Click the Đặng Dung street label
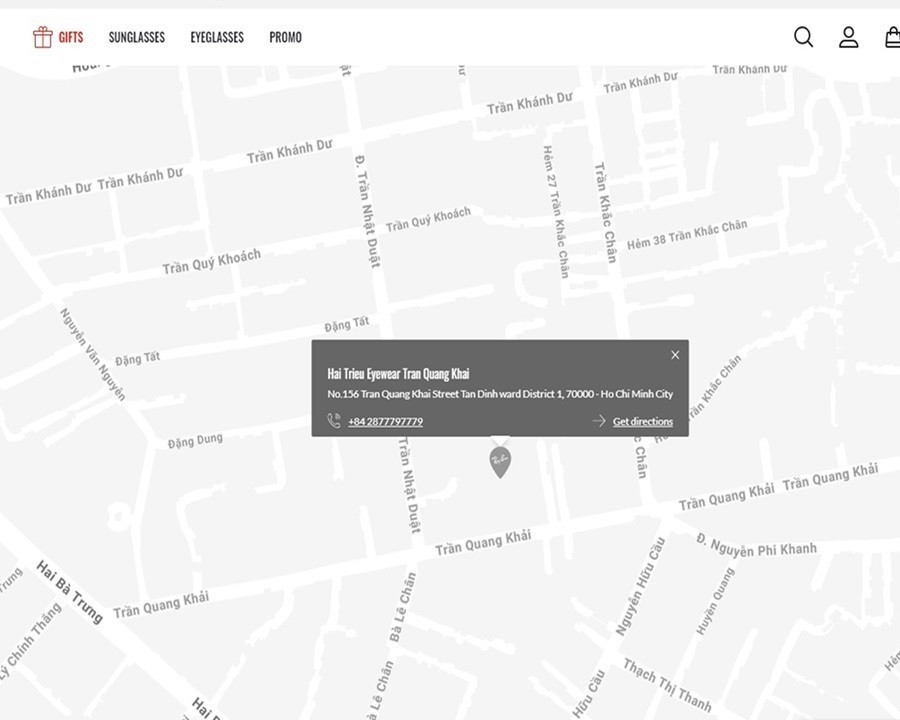 coord(195,441)
